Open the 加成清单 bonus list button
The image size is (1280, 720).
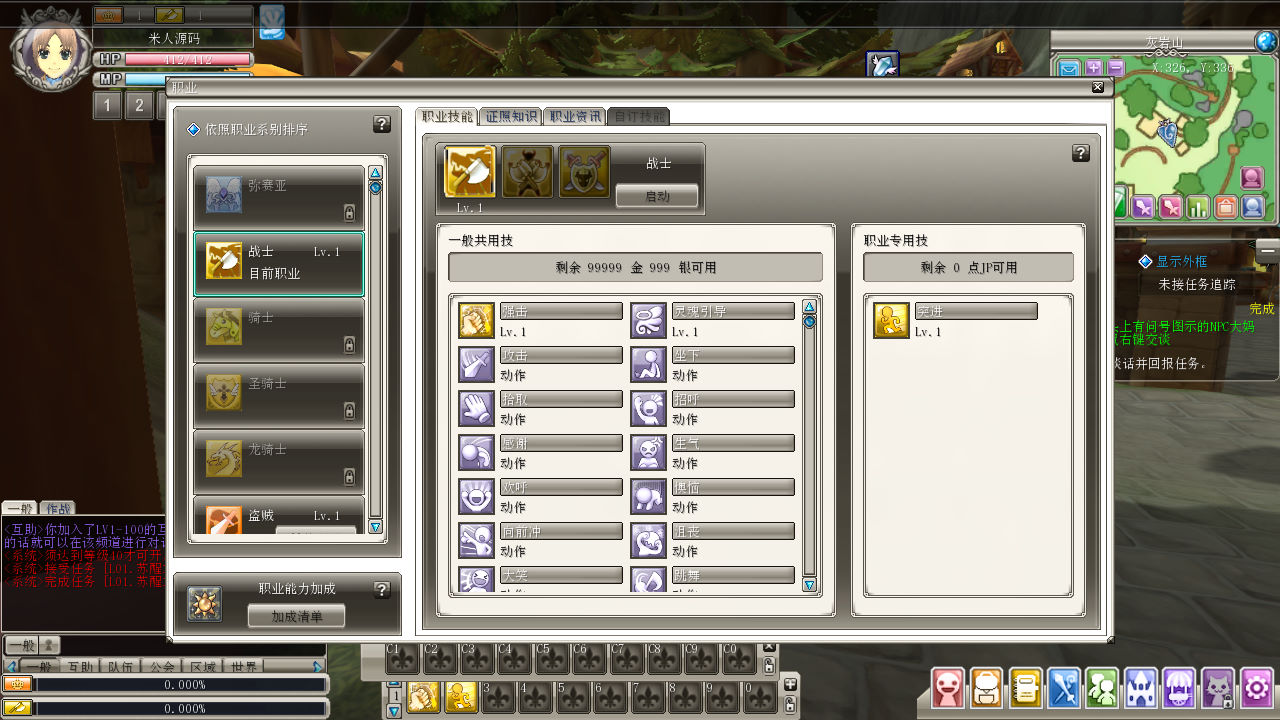[x=297, y=616]
